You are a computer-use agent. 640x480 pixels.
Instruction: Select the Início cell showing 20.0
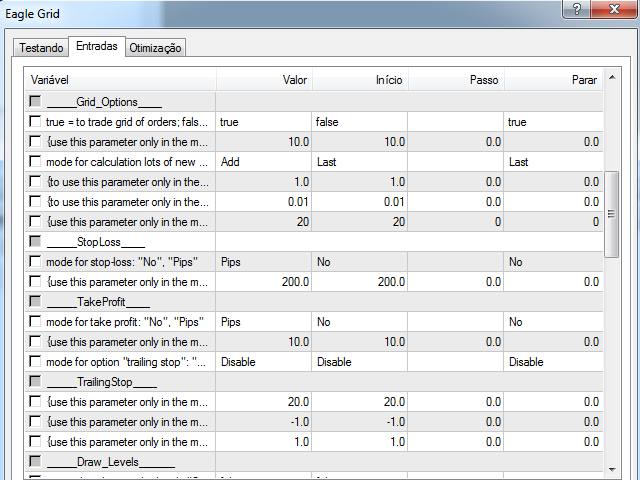click(x=360, y=402)
